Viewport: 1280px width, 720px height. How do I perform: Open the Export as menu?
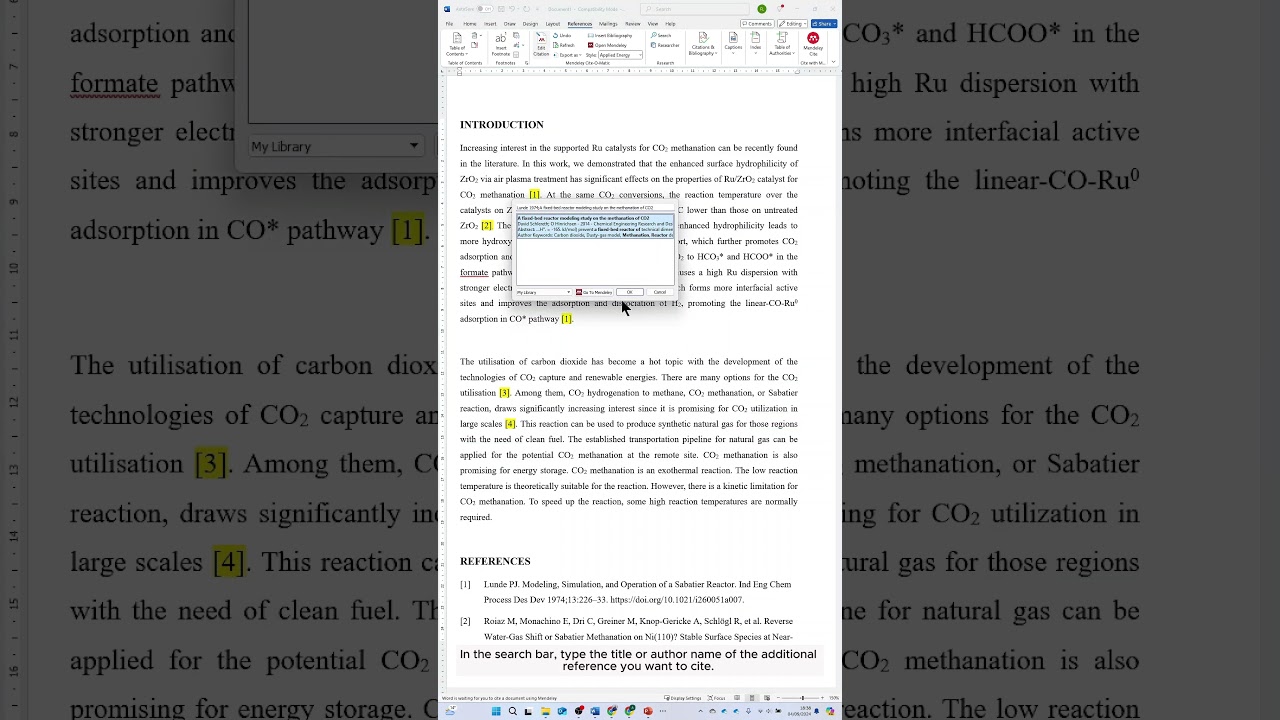[x=568, y=55]
